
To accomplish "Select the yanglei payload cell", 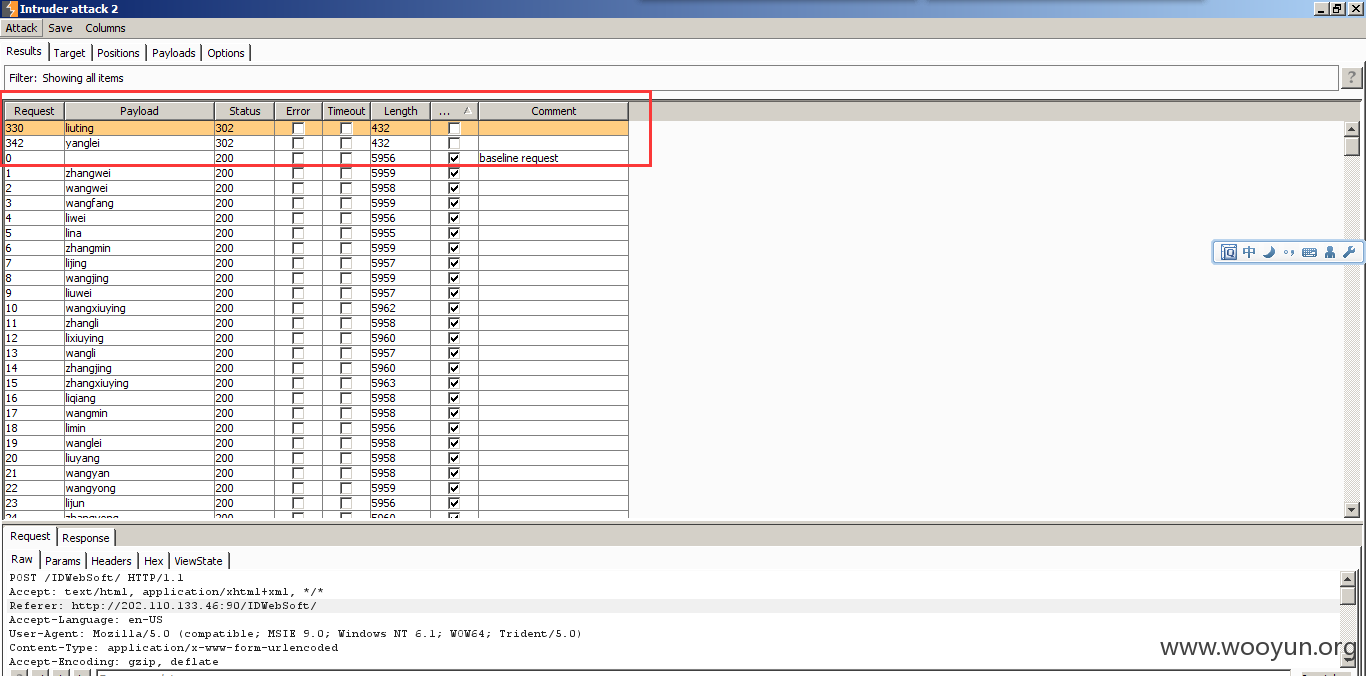I will (x=139, y=143).
